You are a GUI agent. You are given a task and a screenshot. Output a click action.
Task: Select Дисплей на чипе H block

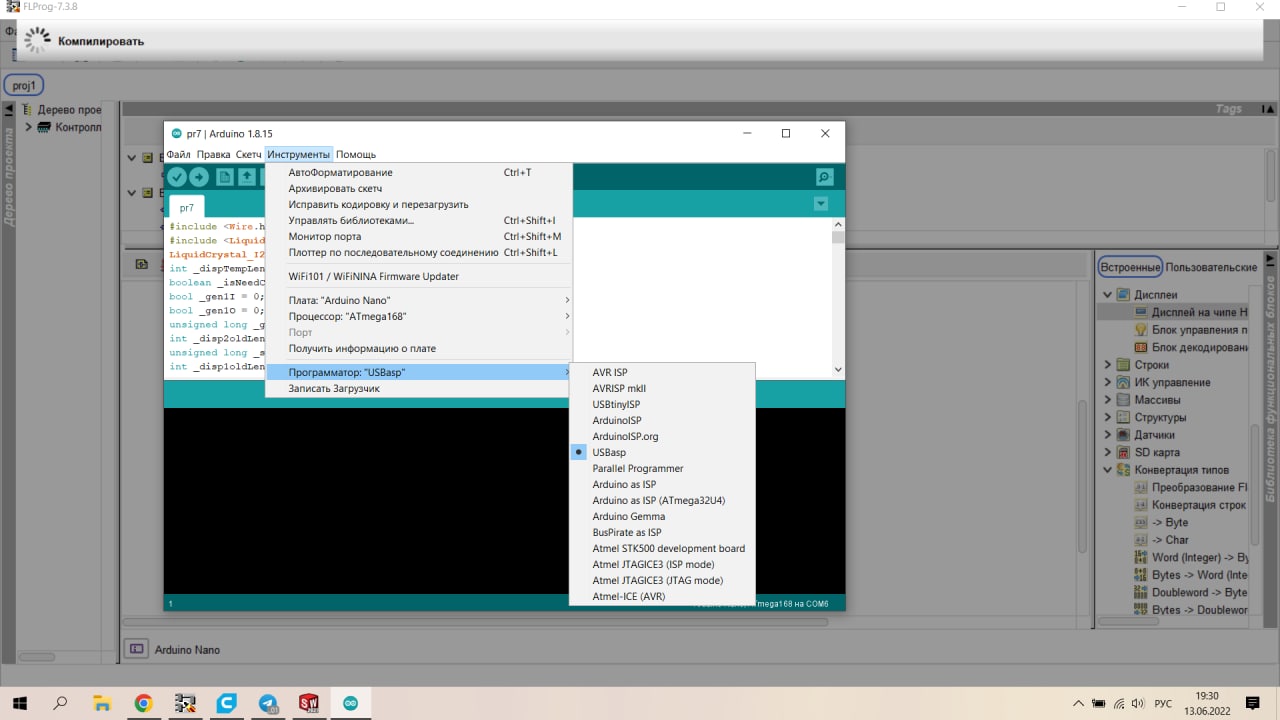click(x=1190, y=312)
